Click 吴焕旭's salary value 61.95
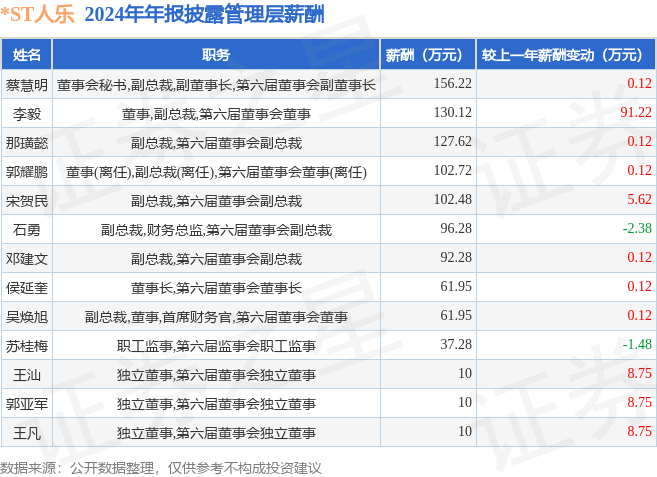This screenshot has width=657, height=477. pos(456,315)
